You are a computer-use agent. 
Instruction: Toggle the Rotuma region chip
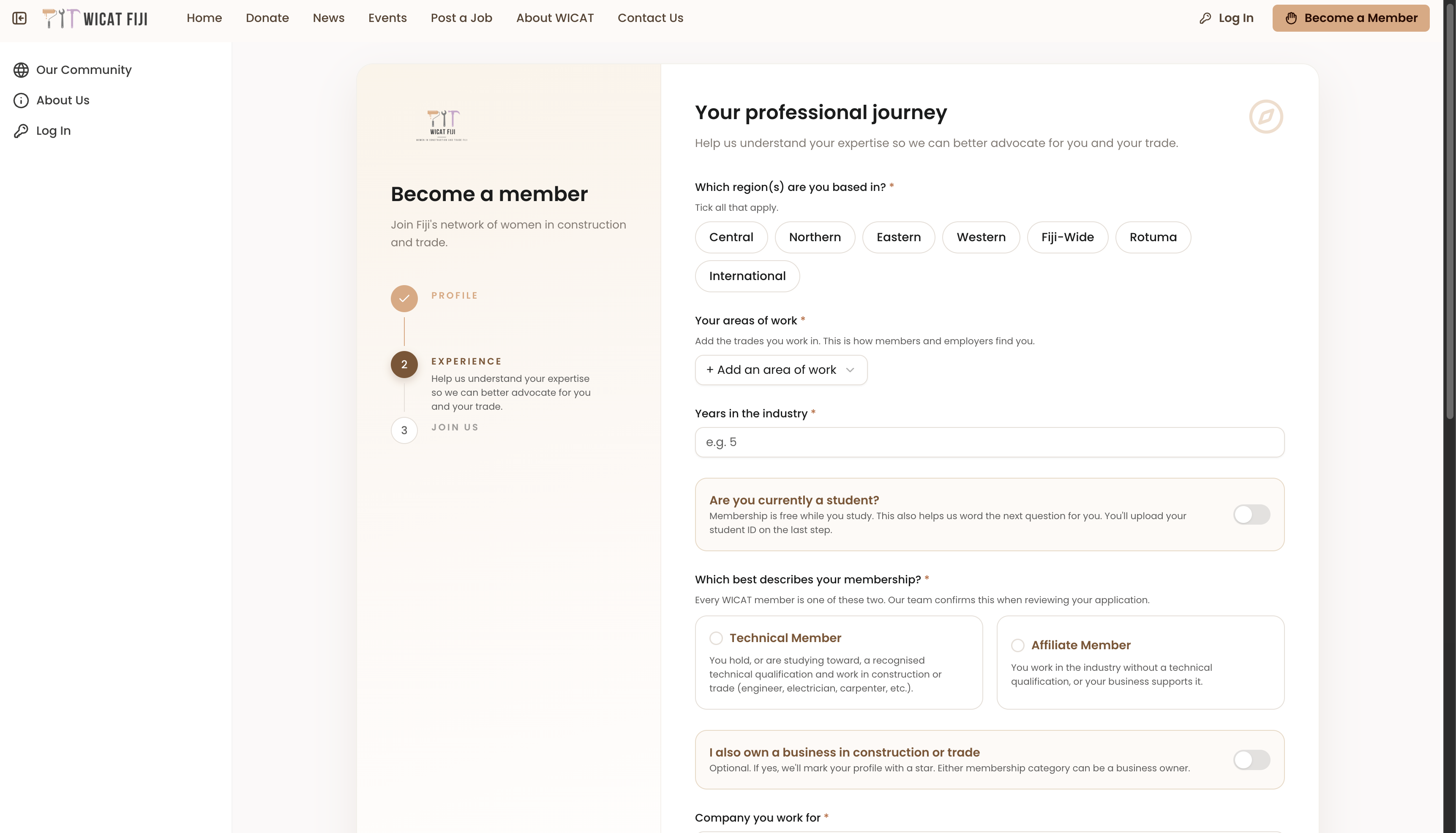(1153, 237)
